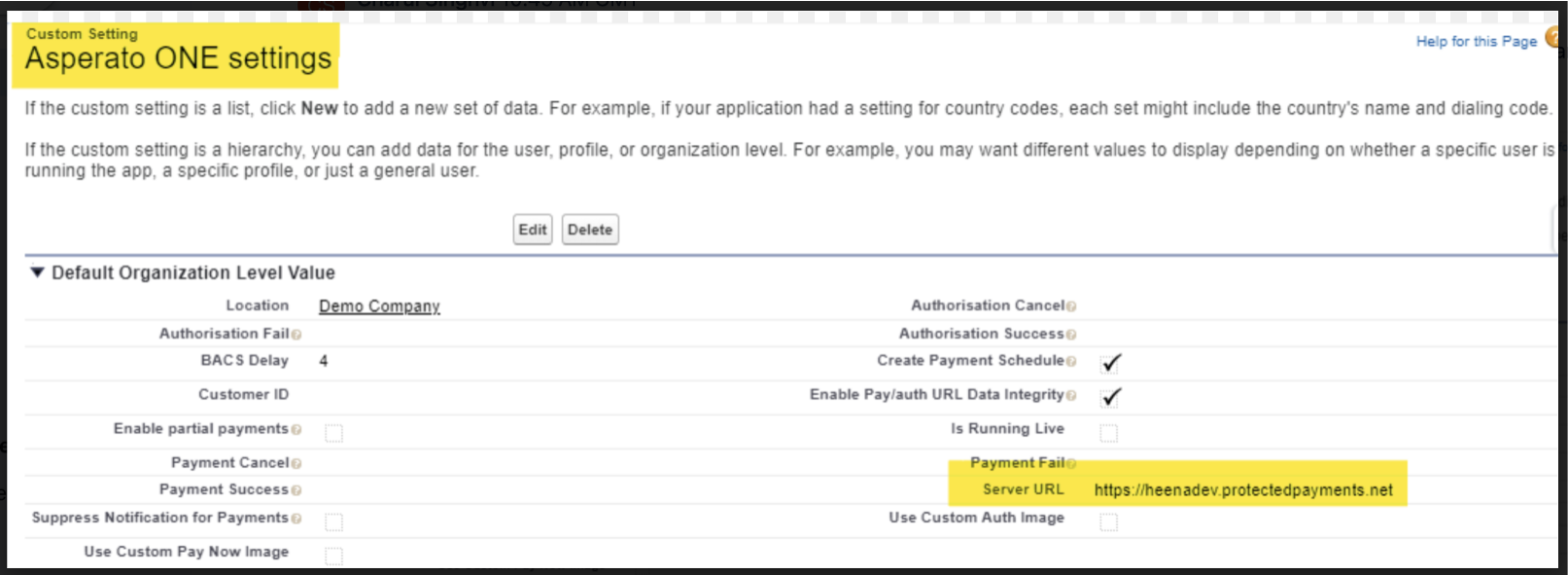Click help icon beside Payment Success
The height and width of the screenshot is (575, 1568).
tap(296, 490)
